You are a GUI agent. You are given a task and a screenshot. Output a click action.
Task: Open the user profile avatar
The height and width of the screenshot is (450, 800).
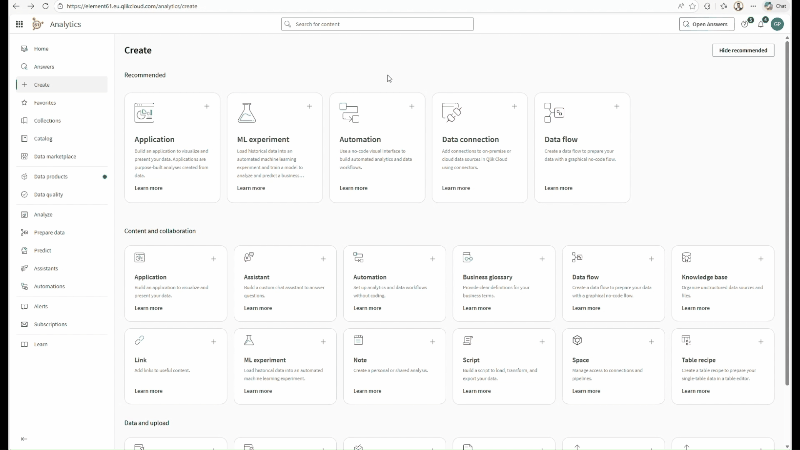pos(777,24)
